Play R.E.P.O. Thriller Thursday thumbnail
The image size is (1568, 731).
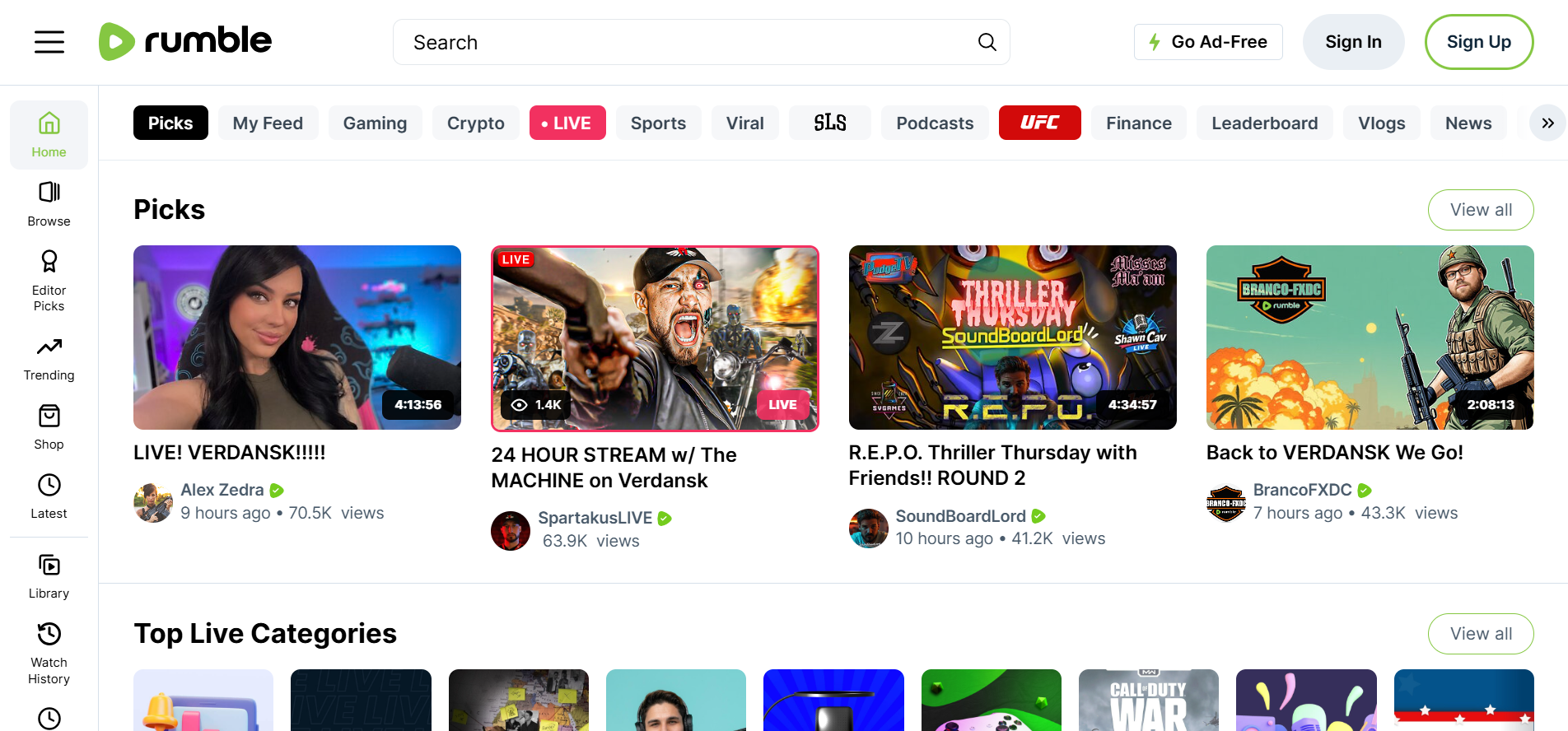(1012, 338)
